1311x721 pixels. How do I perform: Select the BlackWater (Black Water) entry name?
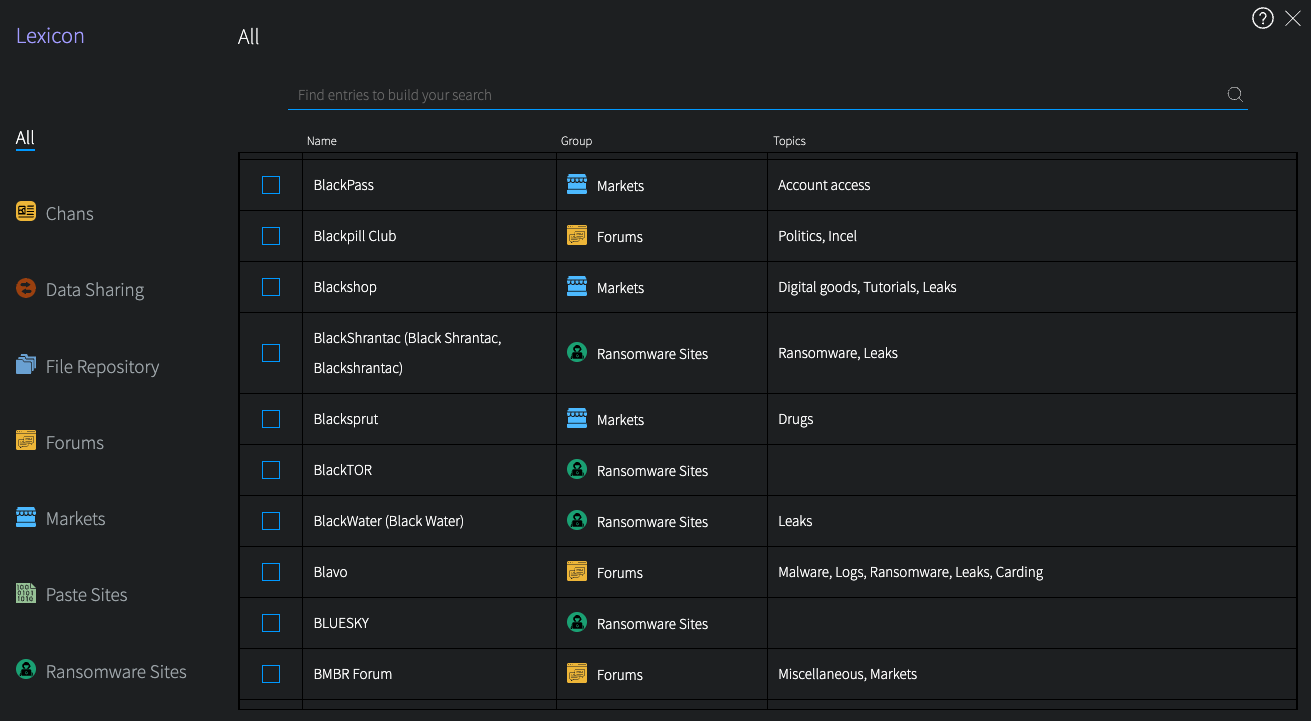(x=389, y=521)
